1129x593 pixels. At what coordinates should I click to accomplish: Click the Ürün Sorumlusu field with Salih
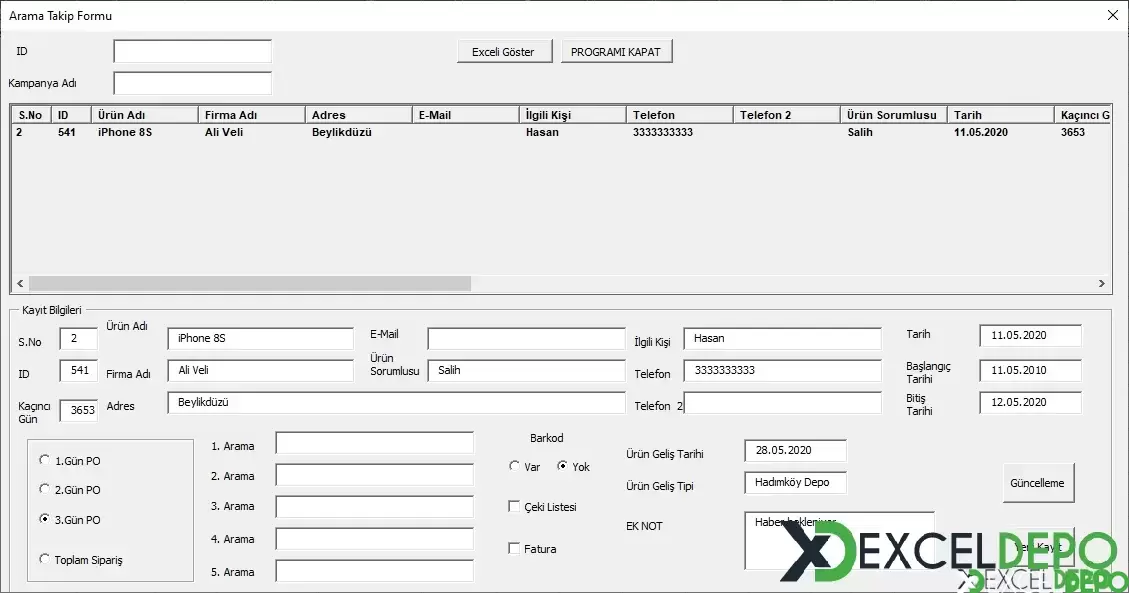(x=526, y=370)
